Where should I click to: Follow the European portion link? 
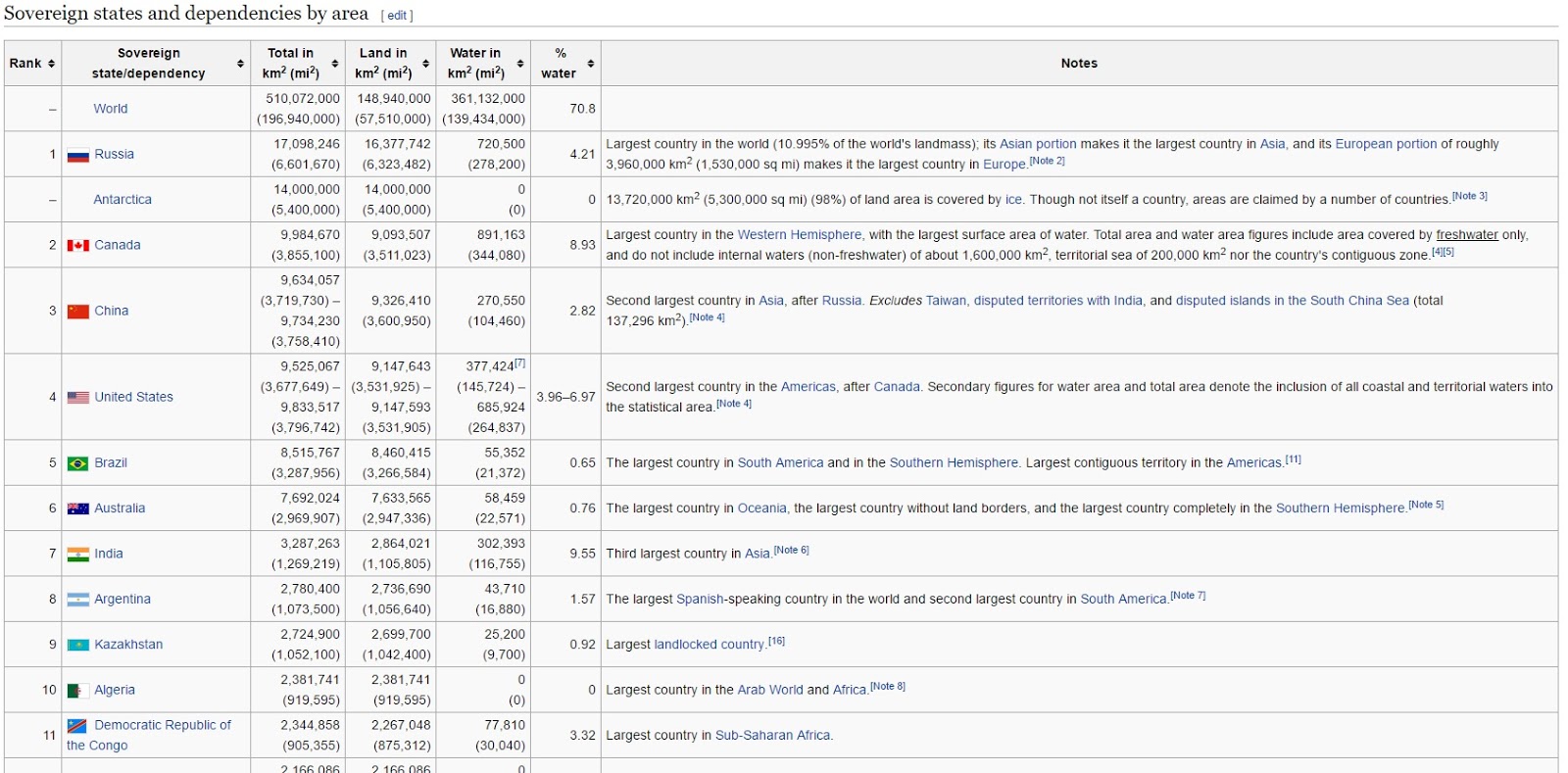coord(1386,144)
